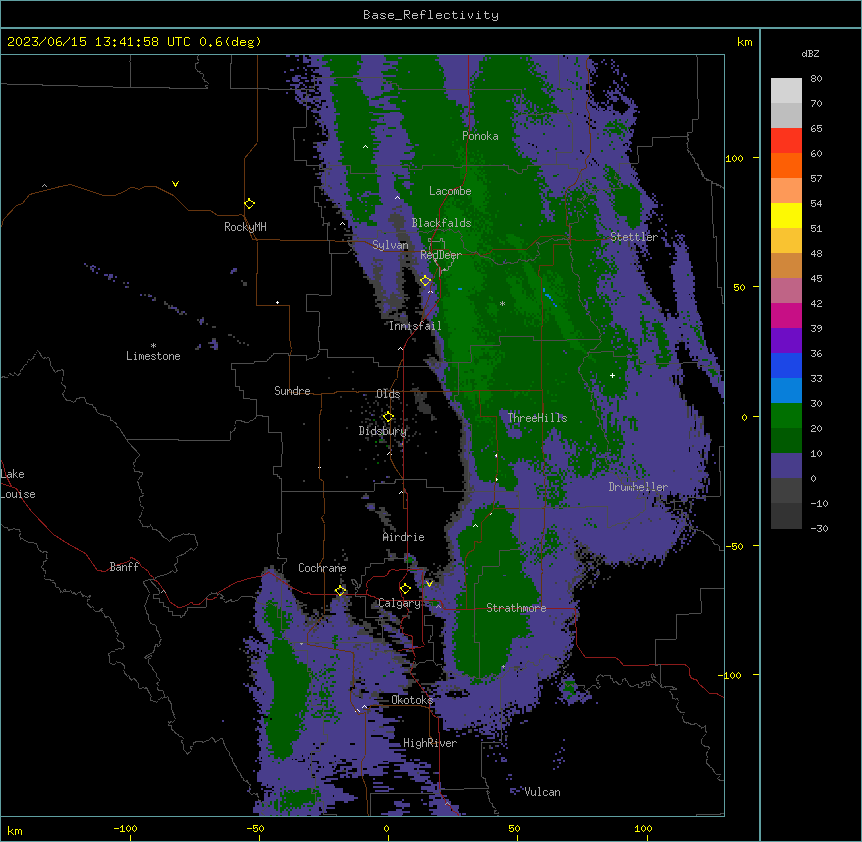Select the 54 dBZ yellow color swatch
Screen dimensions: 862x842
786,215
